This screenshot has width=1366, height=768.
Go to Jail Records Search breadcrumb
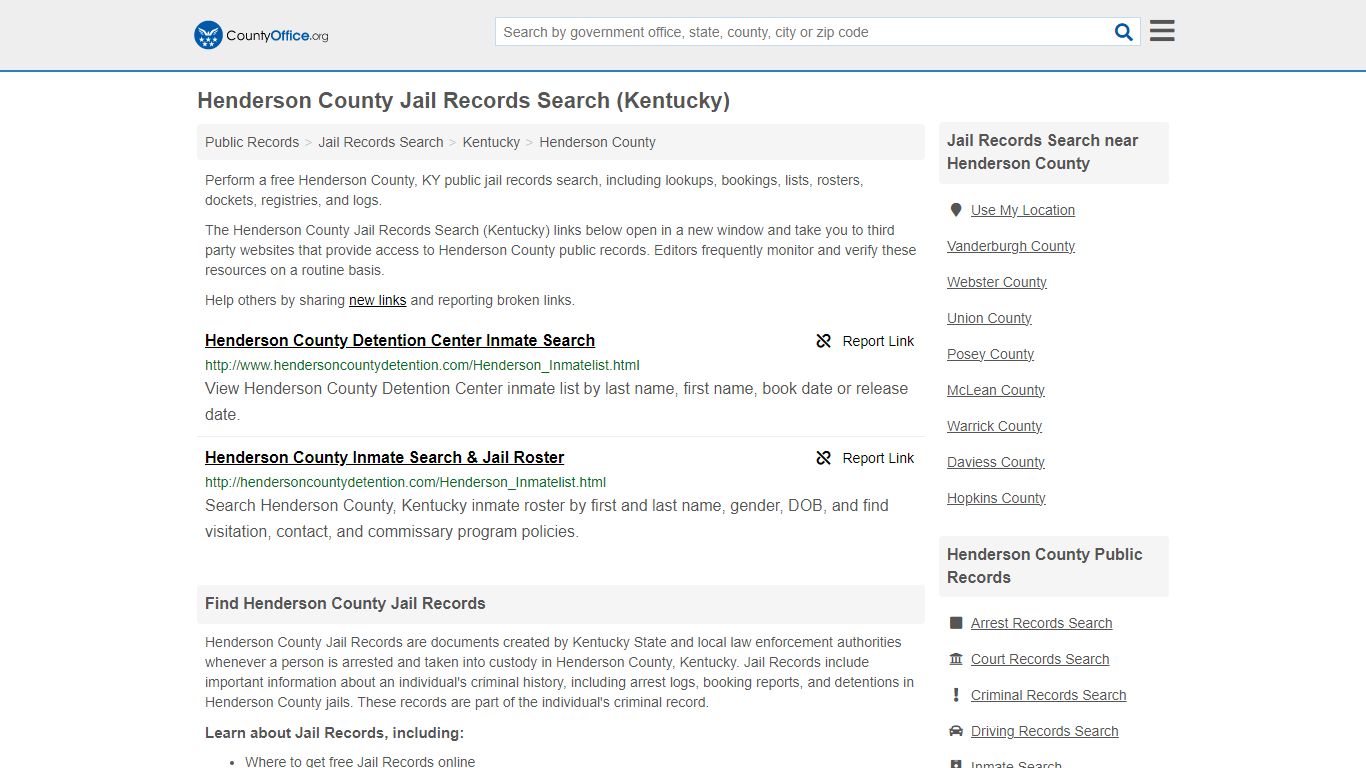[381, 142]
